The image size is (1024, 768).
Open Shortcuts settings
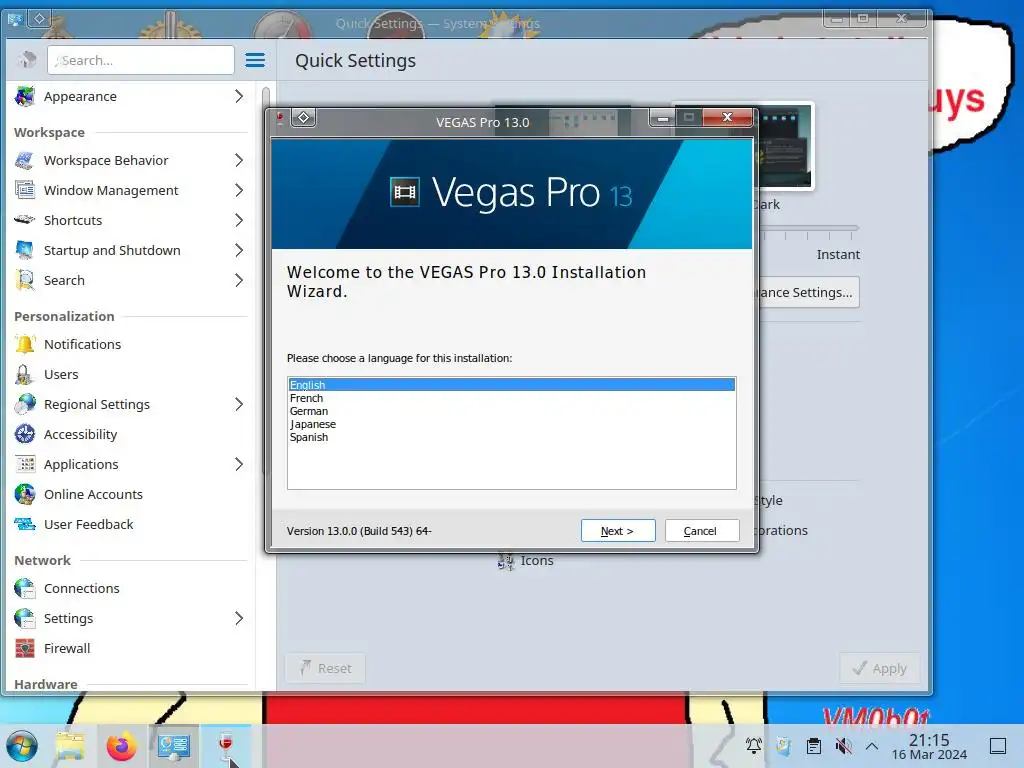tap(129, 220)
